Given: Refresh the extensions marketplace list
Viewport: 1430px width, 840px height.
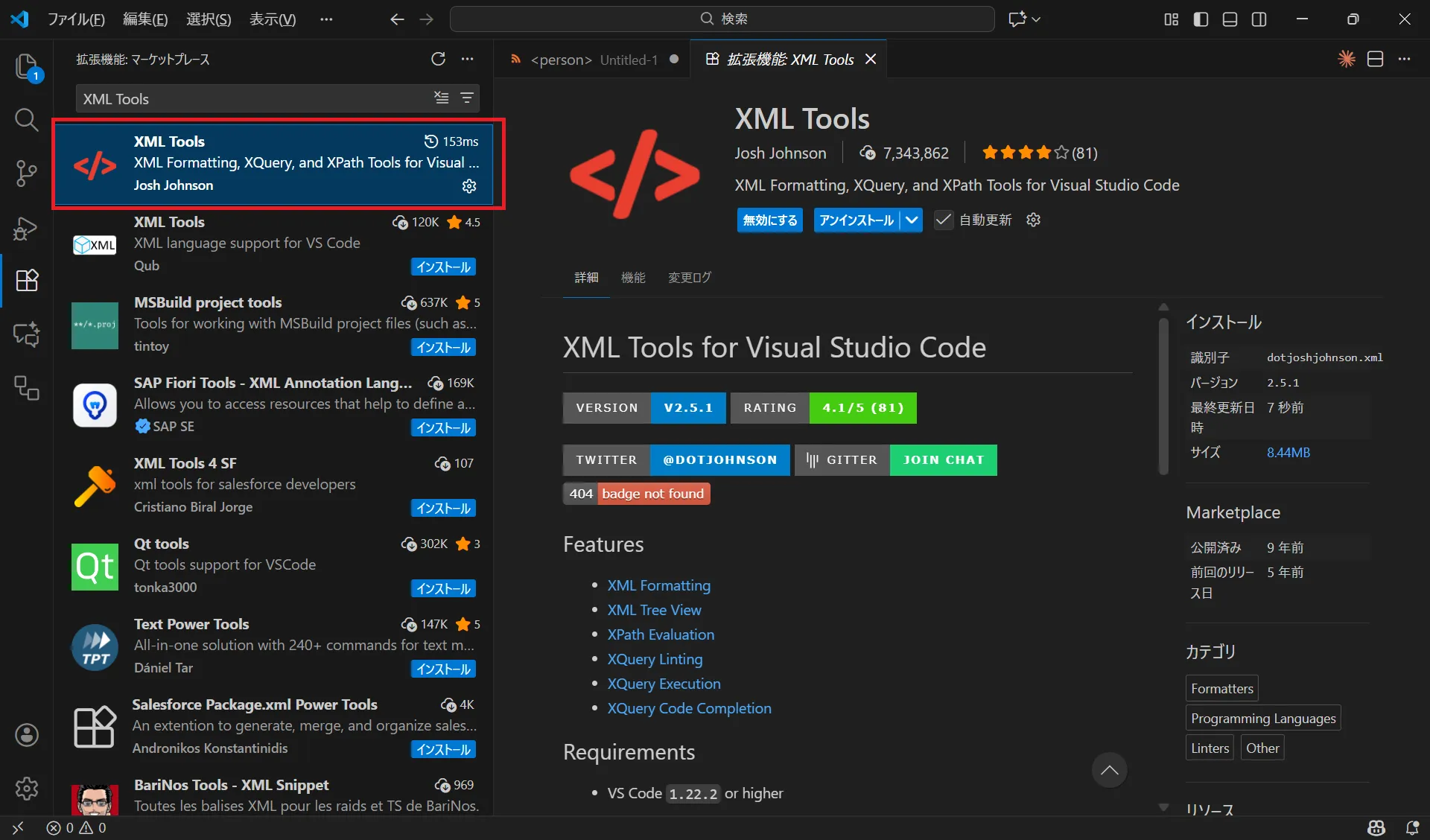Looking at the screenshot, I should (x=438, y=60).
